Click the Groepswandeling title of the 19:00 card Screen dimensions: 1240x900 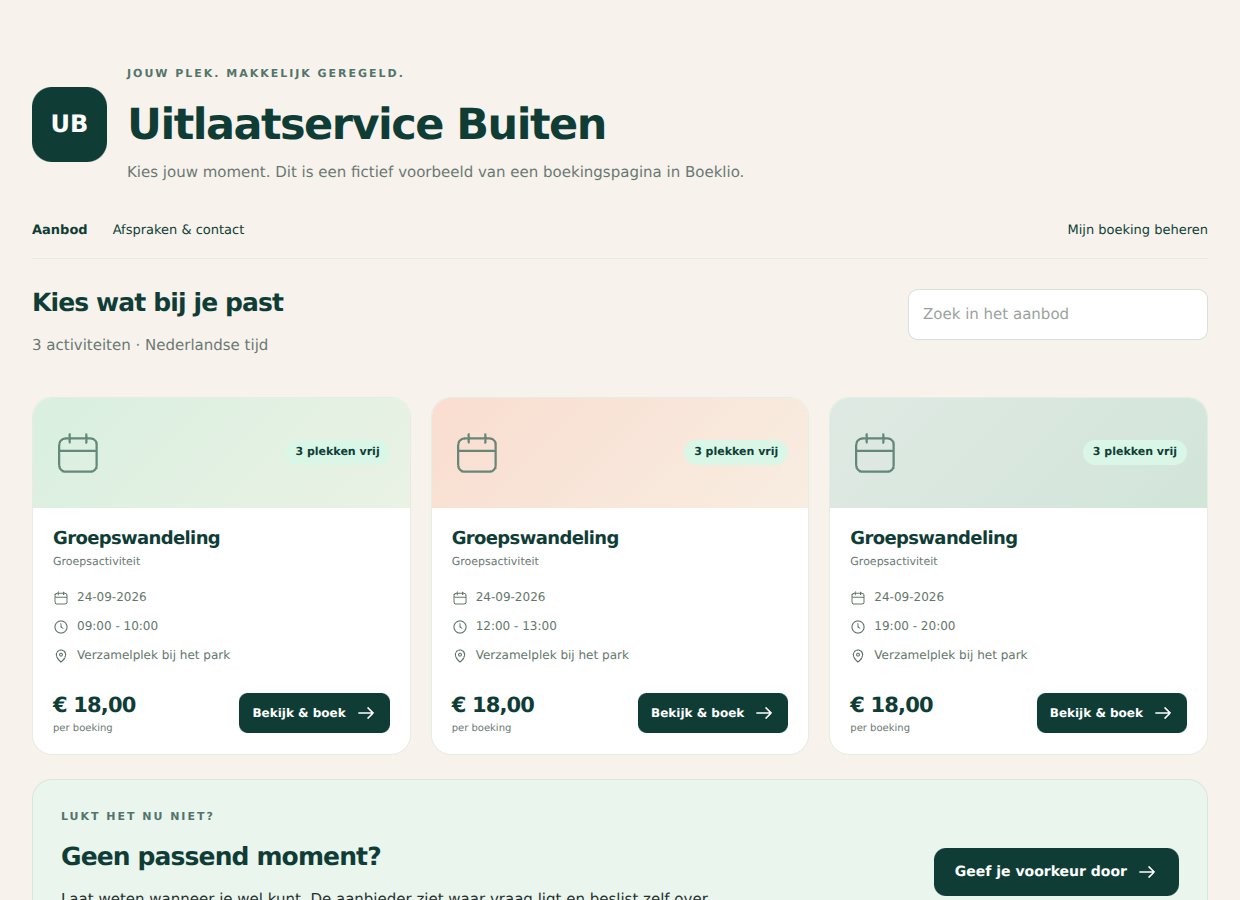(934, 538)
